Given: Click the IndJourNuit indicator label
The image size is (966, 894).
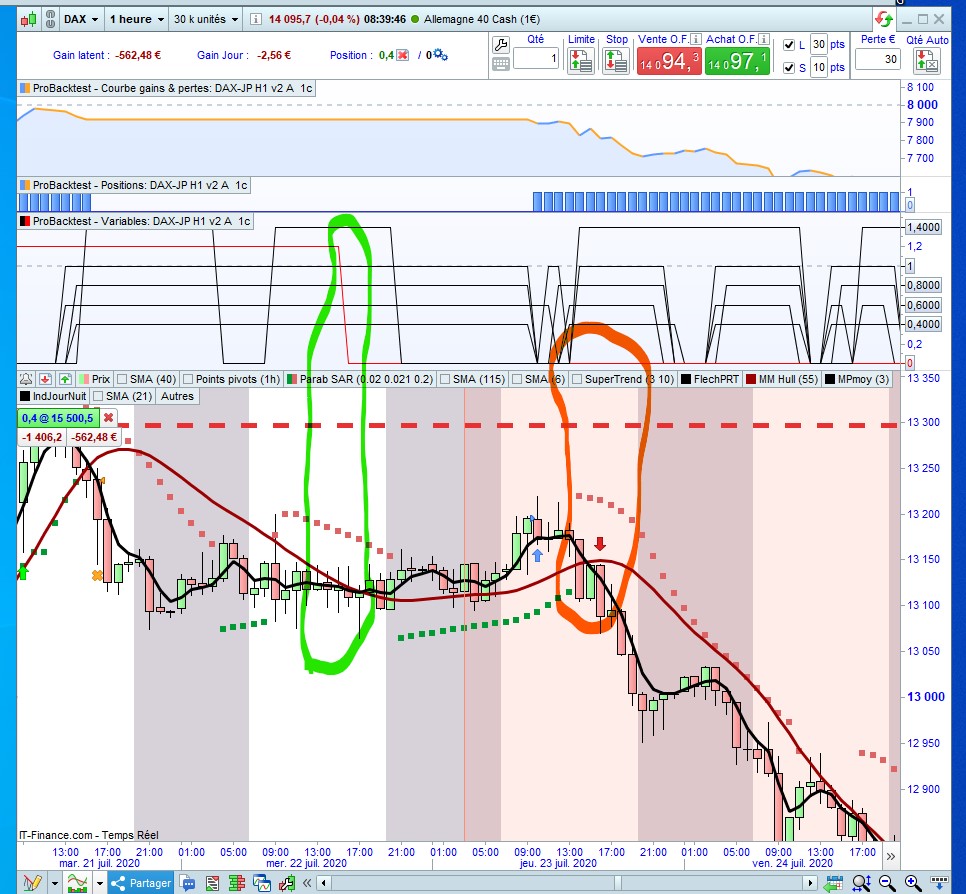Looking at the screenshot, I should (54, 396).
